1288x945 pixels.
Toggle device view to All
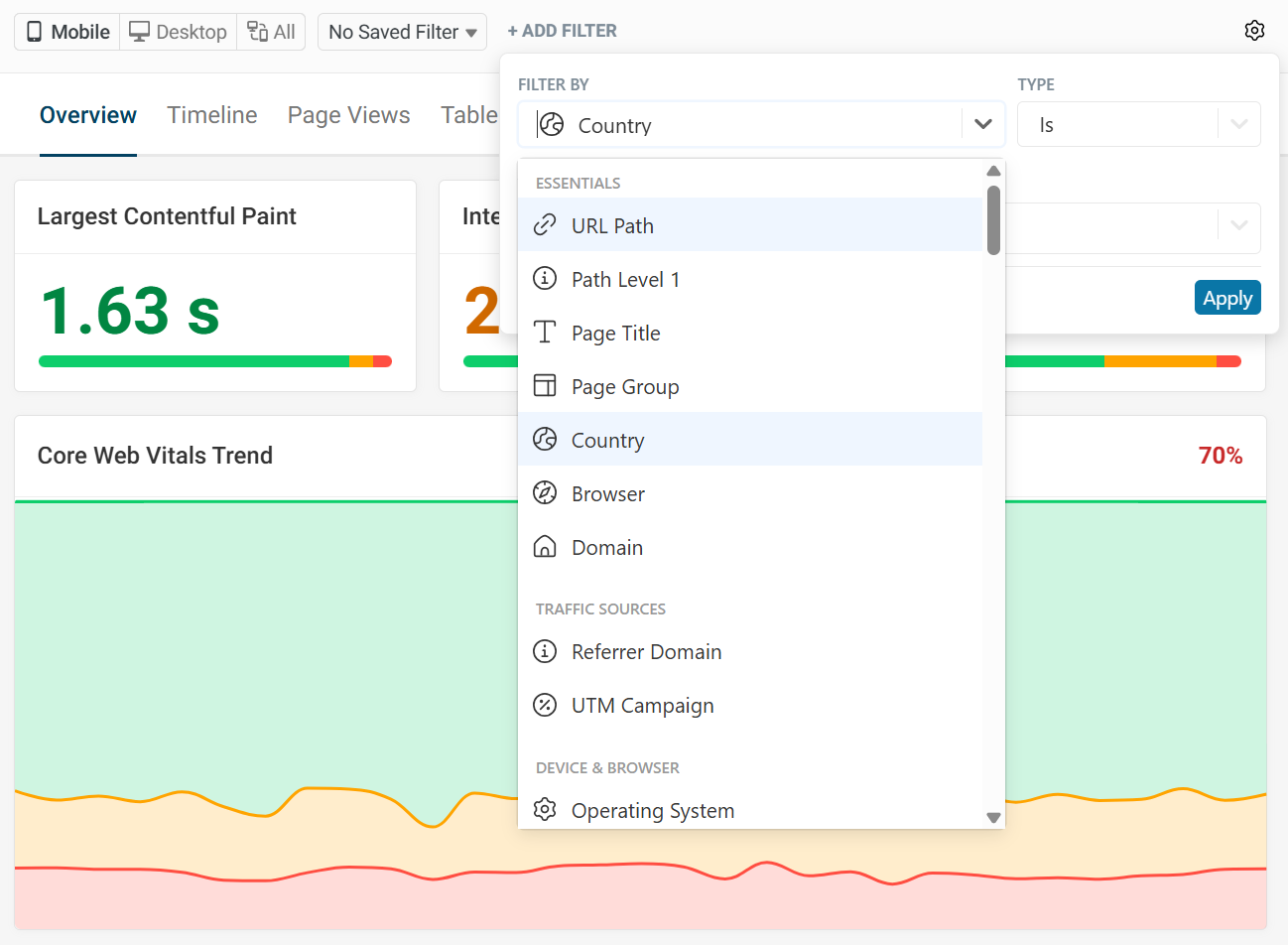271,32
